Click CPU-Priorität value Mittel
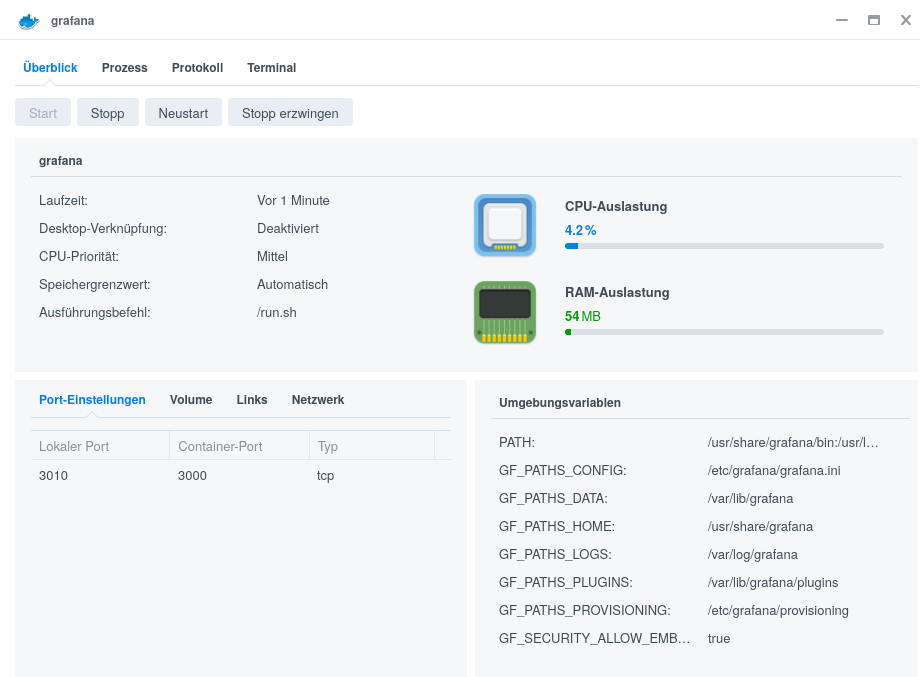The width and height of the screenshot is (920, 677). coord(272,256)
